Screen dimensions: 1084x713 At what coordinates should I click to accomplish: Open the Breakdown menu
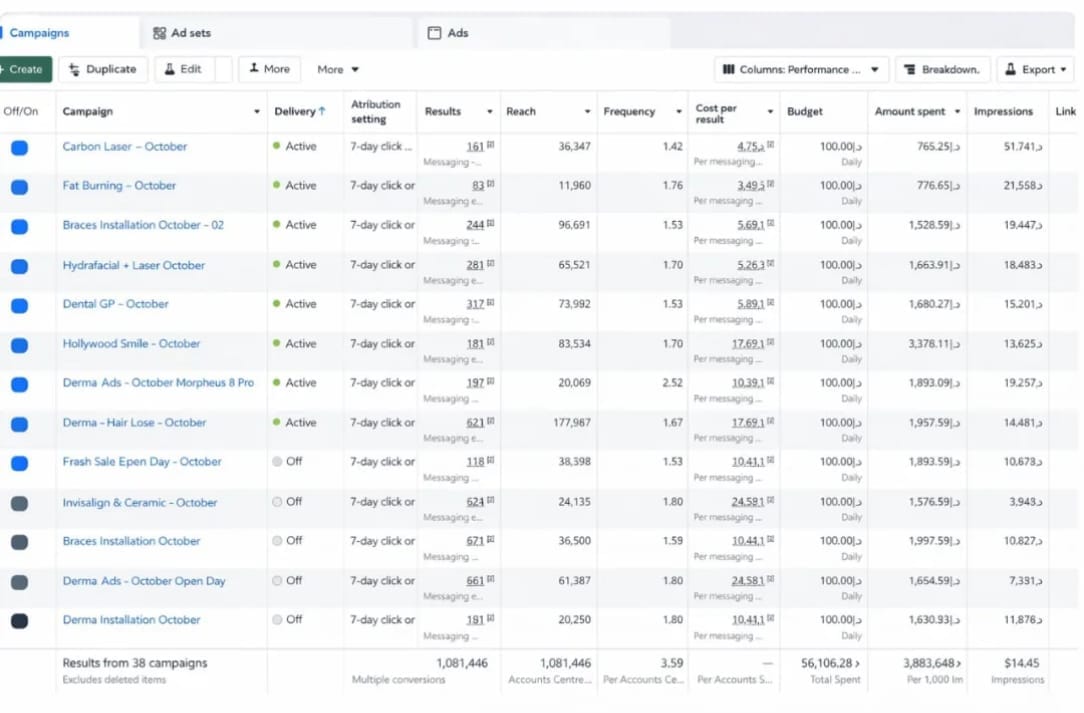[943, 69]
